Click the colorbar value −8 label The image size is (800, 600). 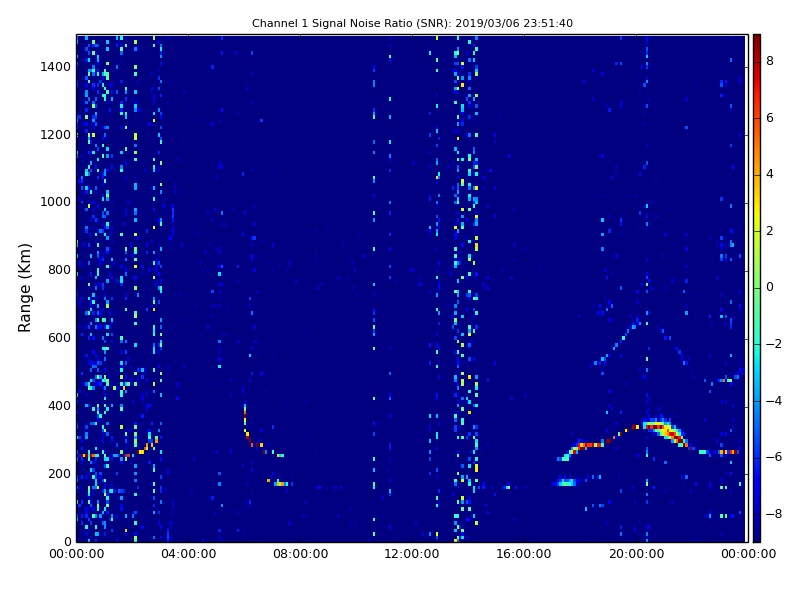pyautogui.click(x=774, y=514)
